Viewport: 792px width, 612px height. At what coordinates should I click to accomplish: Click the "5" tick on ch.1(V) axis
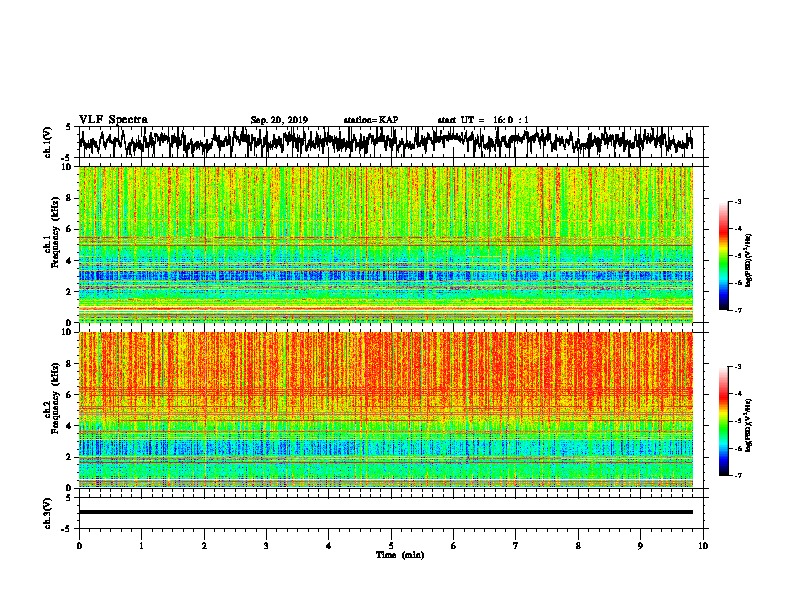(x=68, y=127)
